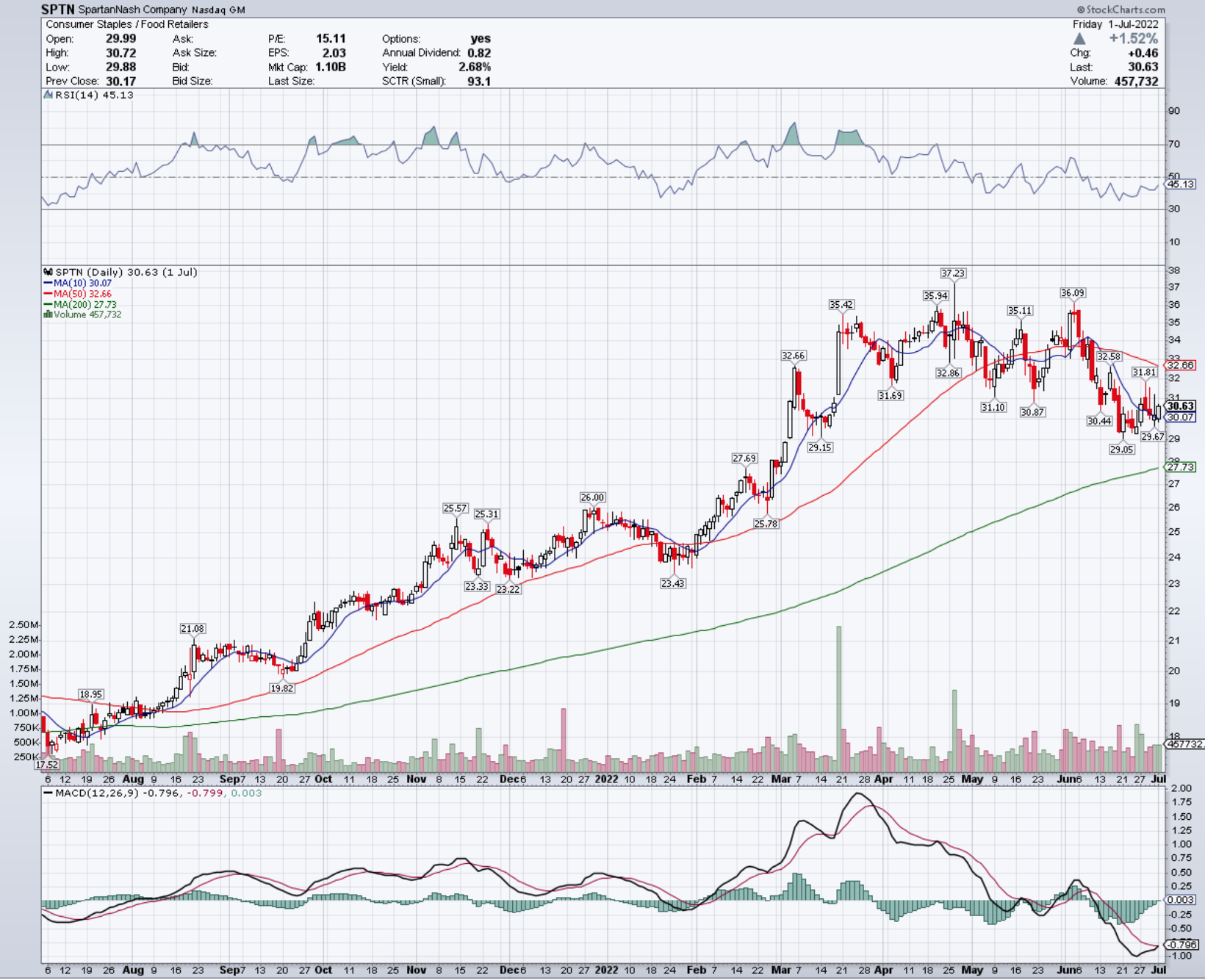Click the RSI(14) 45.13 indicator label
The image size is (1205, 980).
(89, 95)
